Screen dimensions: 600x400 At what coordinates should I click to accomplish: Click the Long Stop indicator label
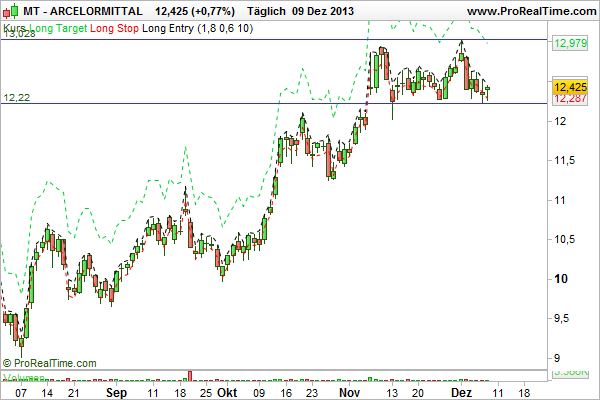114,28
